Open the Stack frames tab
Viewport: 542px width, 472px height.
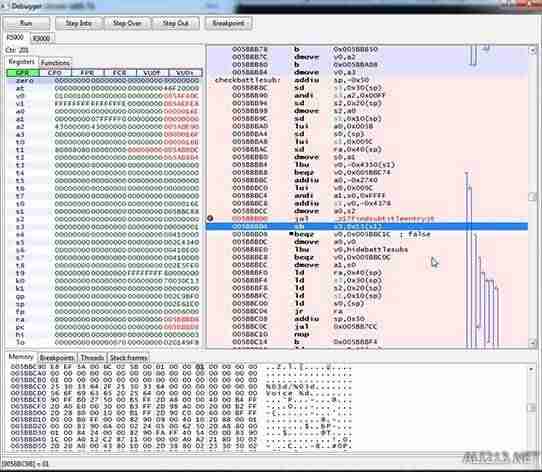(x=128, y=358)
